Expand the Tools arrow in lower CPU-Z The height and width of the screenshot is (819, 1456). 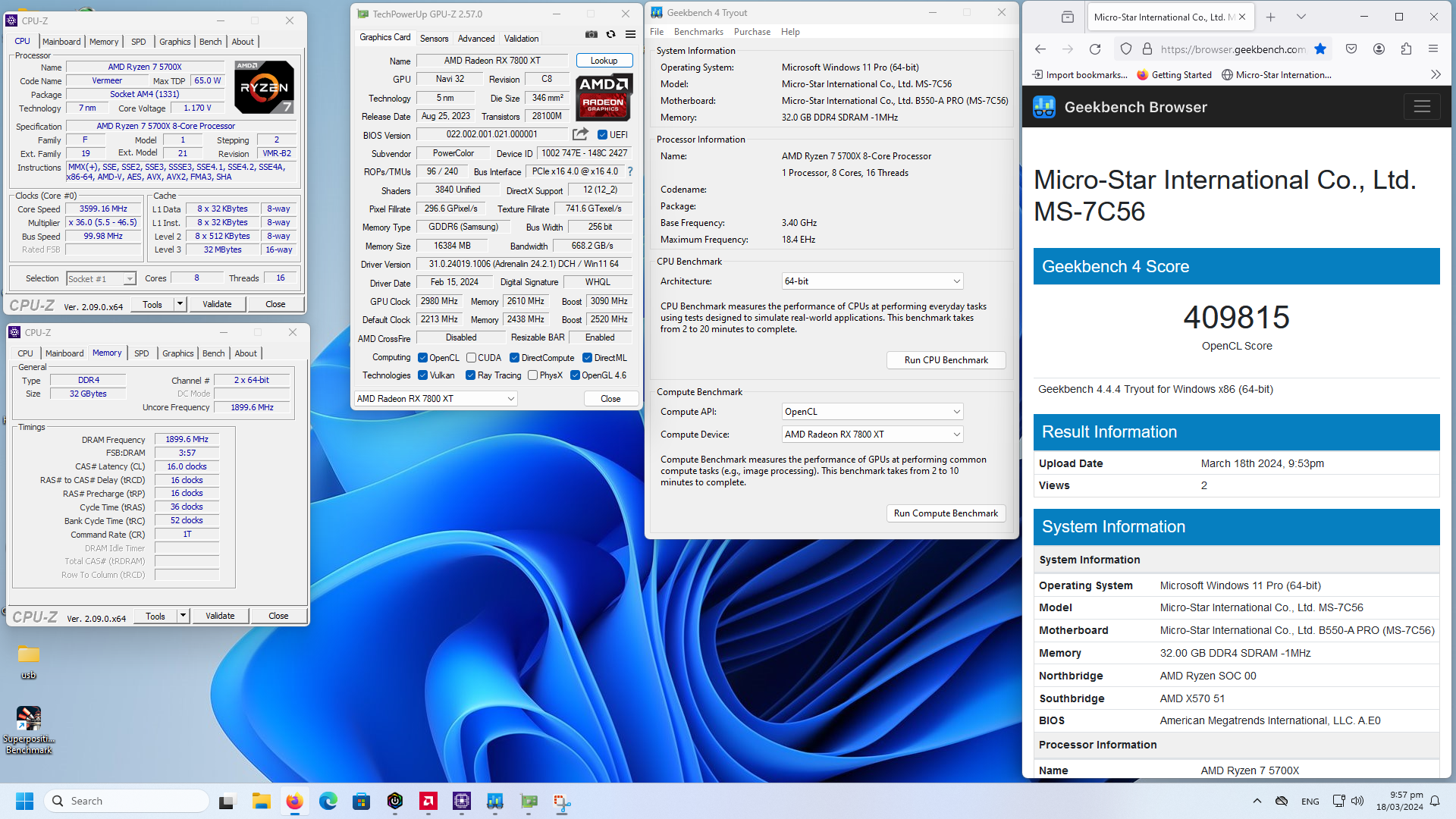point(184,616)
